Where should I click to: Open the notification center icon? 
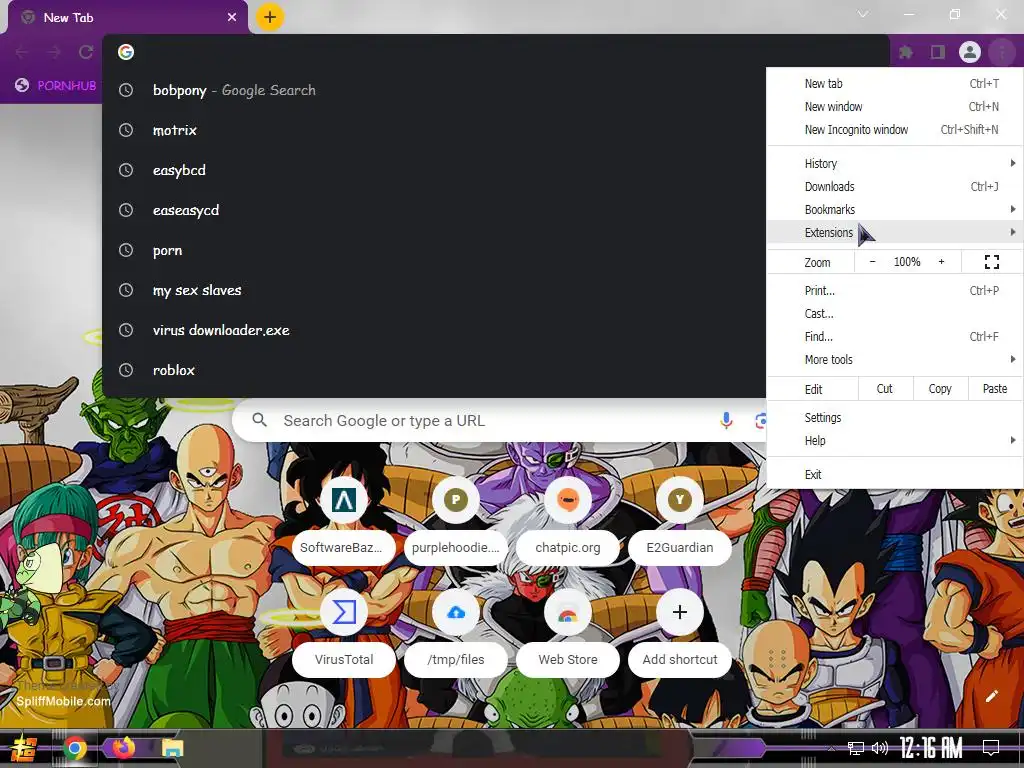(991, 747)
